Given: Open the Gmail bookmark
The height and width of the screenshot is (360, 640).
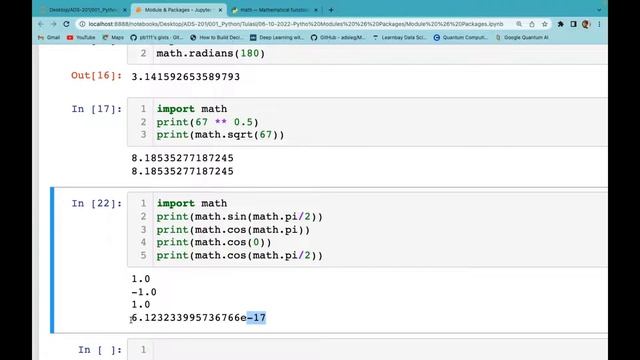Looking at the screenshot, I should [x=49, y=37].
